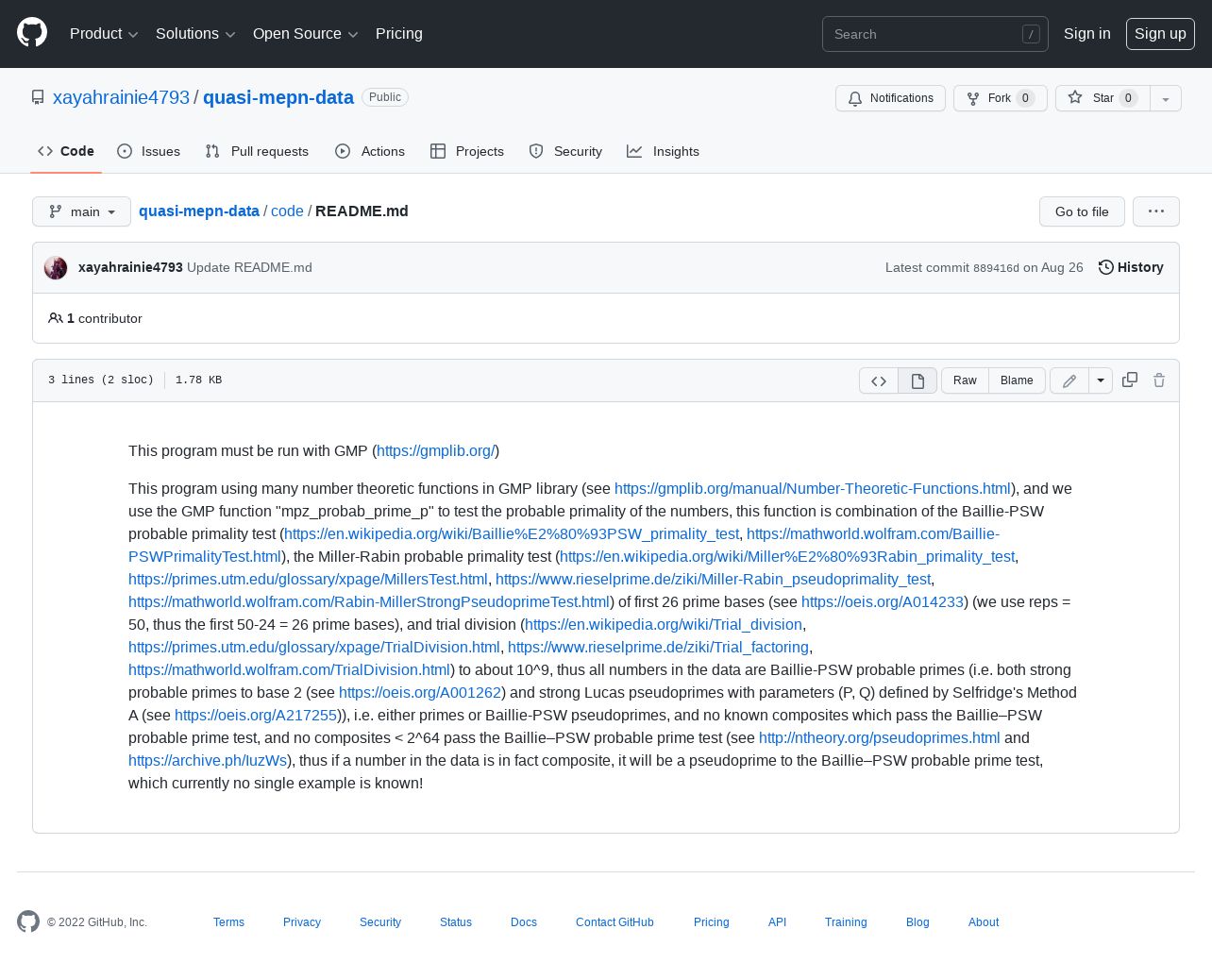Screen dimensions: 1212x980
Task: Open the ntheory.org pseudoprimes link
Action: [x=880, y=738]
